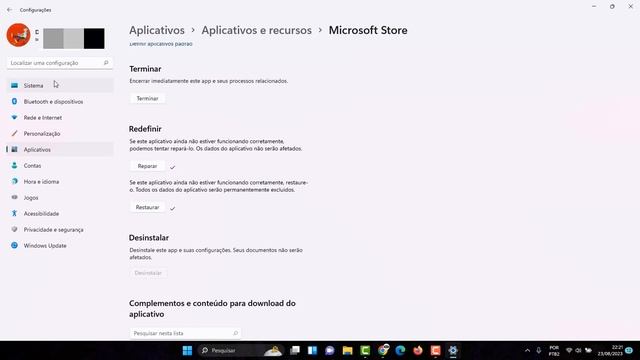The image size is (640, 360).
Task: Click the greyed-out Desinstalar button
Action: tap(148, 273)
